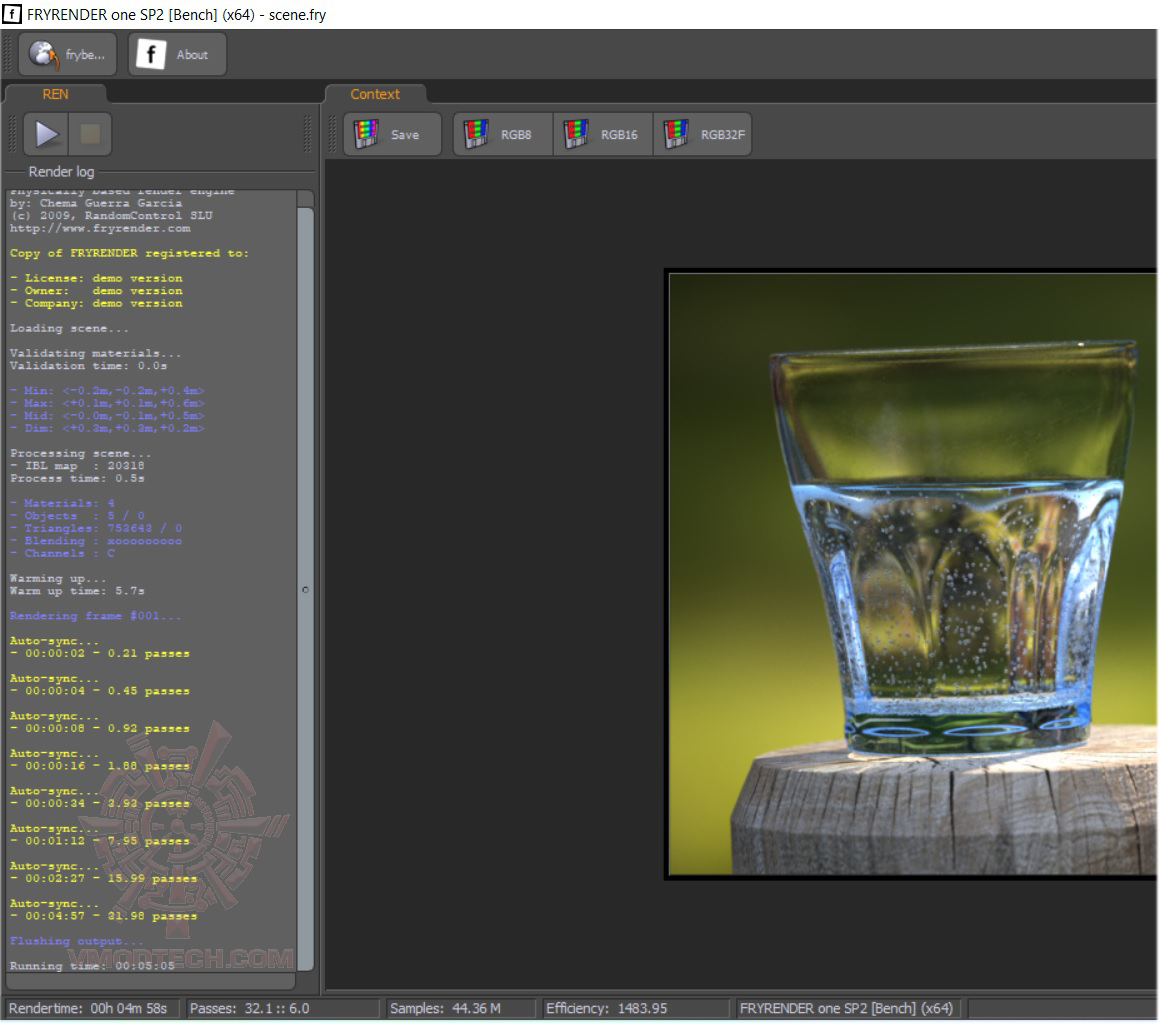Click the 'Copy of FRYRENDER registered to:' line

pos(129,253)
